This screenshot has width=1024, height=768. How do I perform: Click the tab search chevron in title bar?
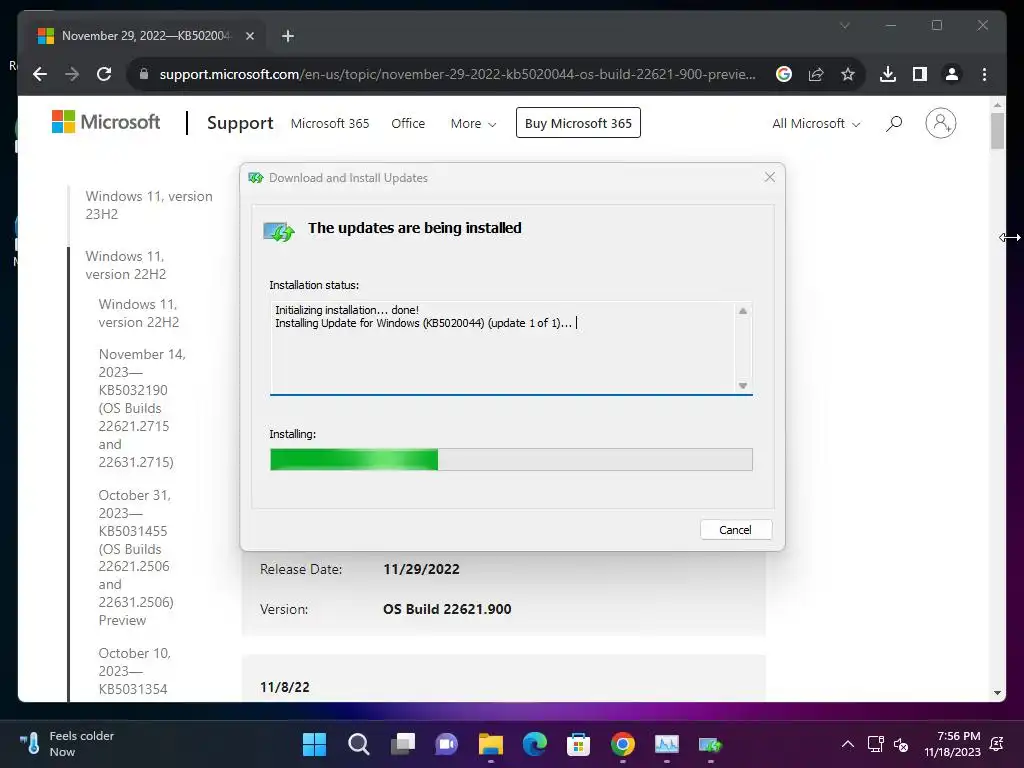[x=844, y=25]
